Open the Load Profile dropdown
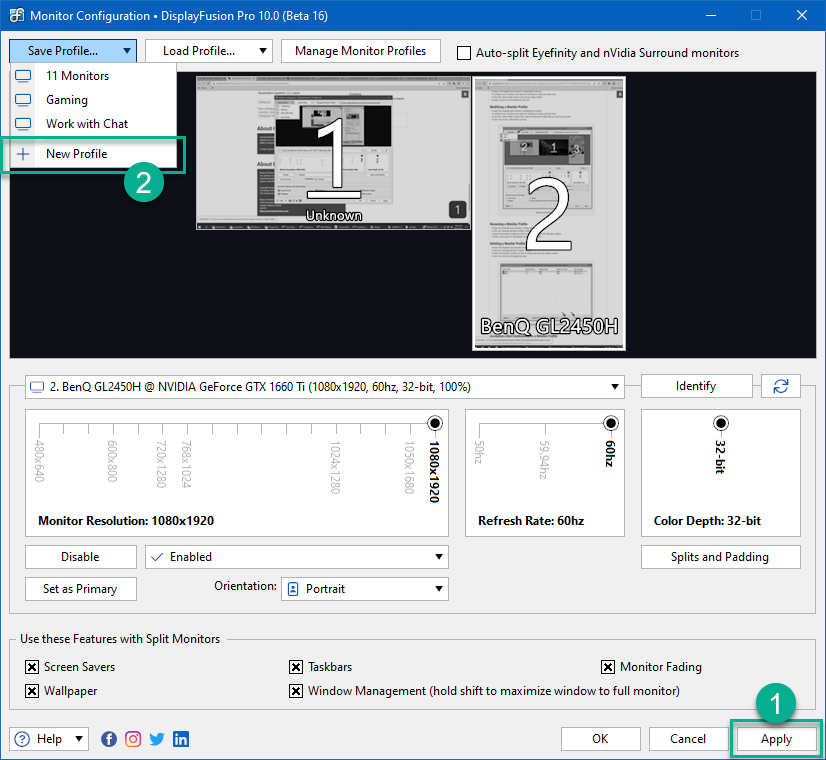 click(209, 51)
